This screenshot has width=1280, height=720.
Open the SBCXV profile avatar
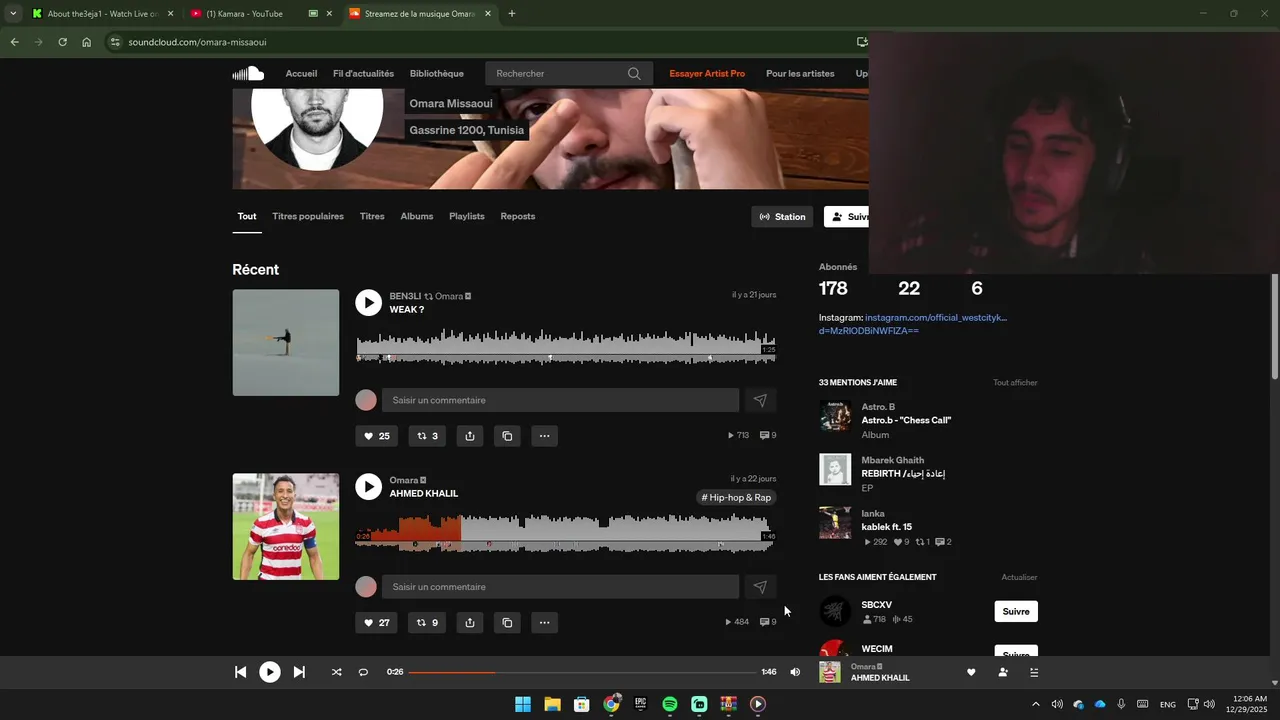[x=835, y=611]
